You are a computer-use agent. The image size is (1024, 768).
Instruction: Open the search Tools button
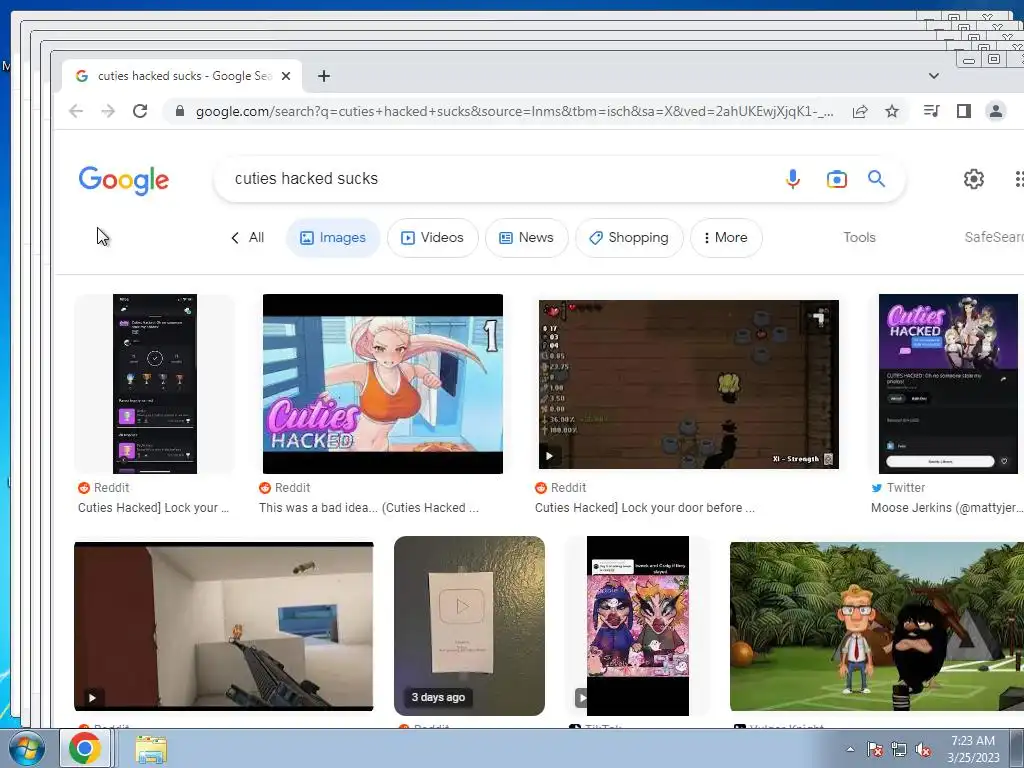(859, 238)
